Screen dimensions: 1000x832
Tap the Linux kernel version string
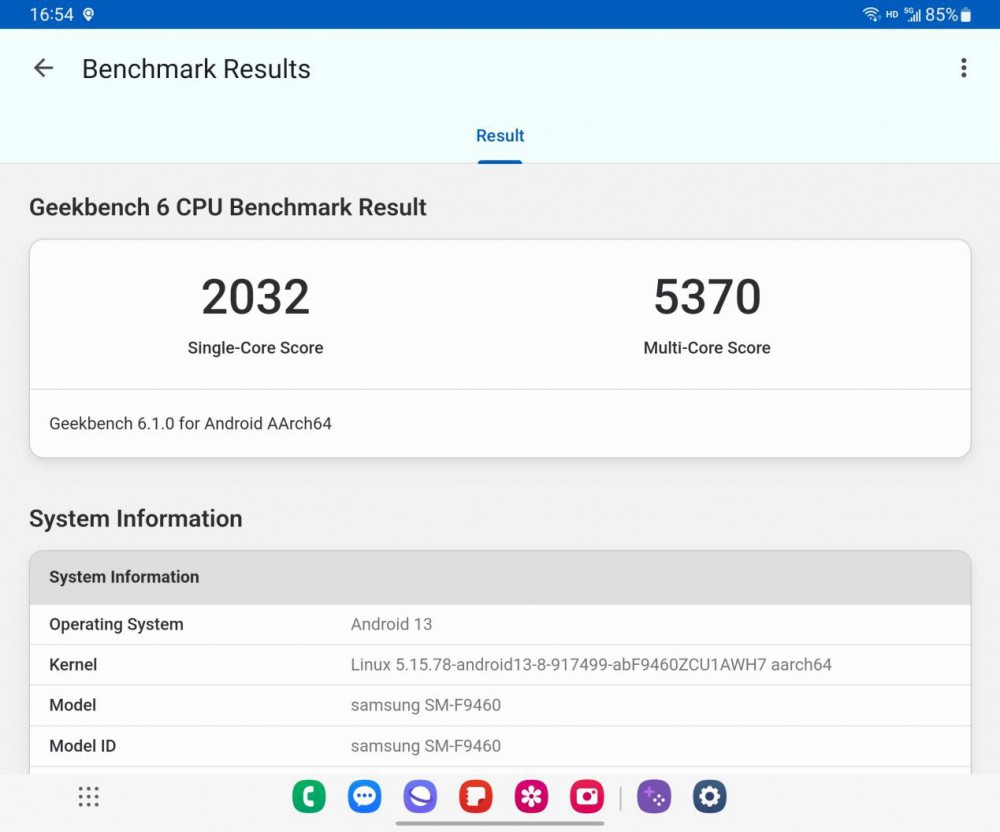591,664
